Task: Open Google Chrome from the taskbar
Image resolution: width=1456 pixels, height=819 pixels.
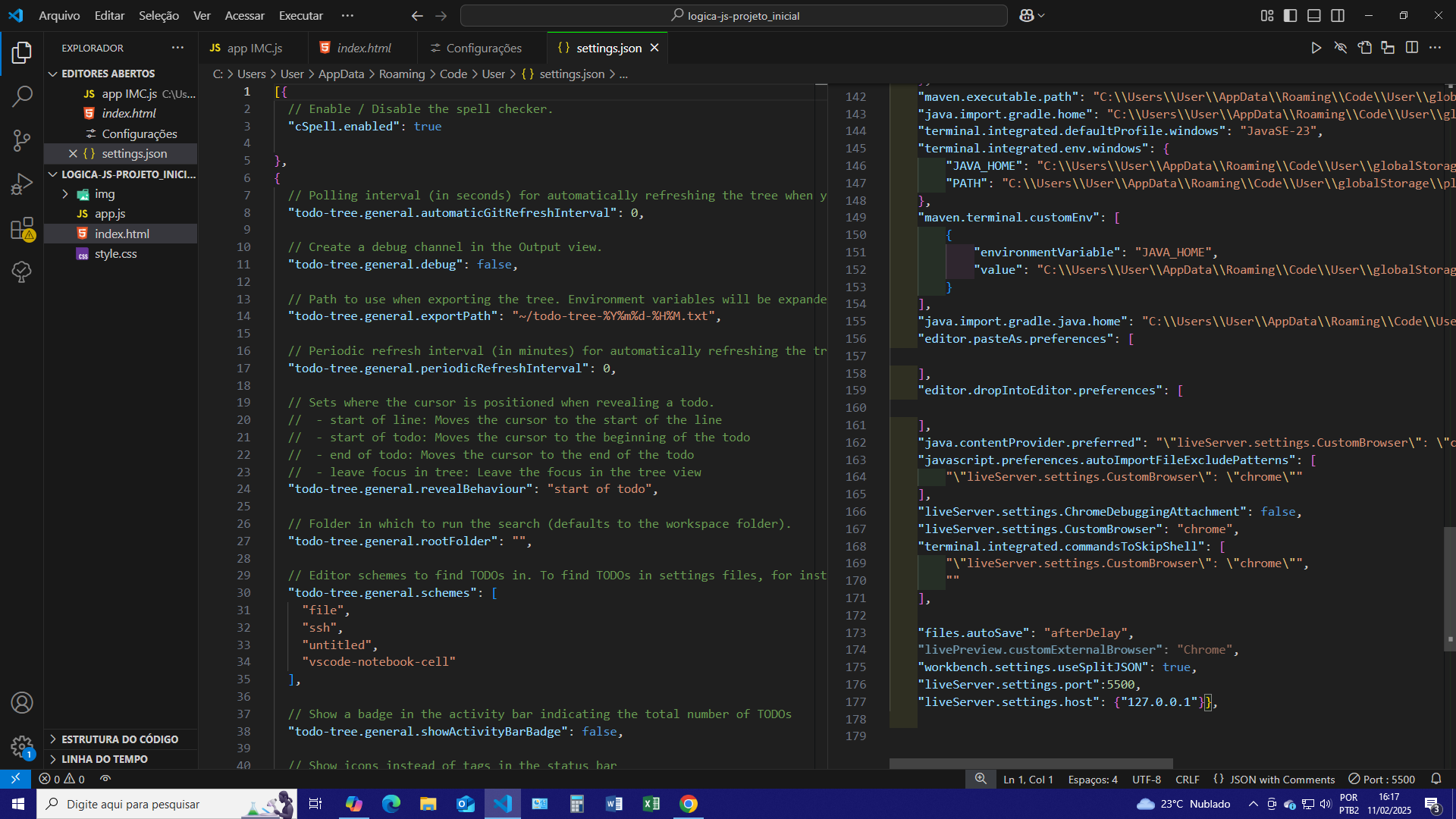Action: tap(689, 804)
